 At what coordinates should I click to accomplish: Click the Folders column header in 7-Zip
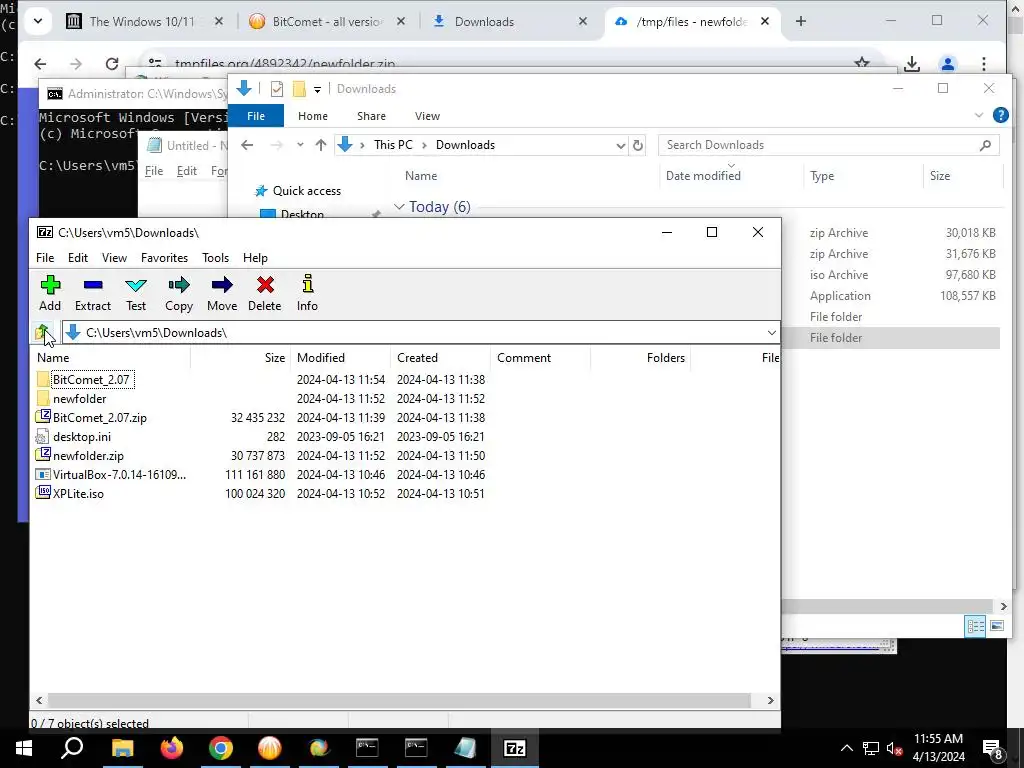(x=640, y=358)
